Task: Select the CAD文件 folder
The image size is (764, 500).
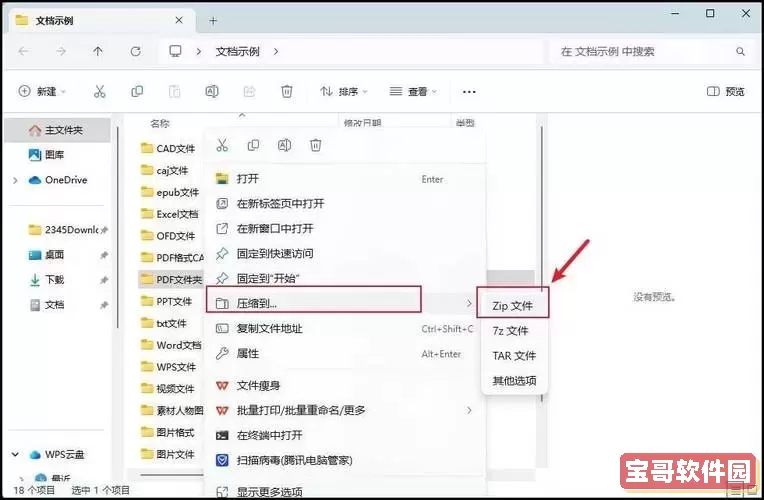Action: click(168, 148)
